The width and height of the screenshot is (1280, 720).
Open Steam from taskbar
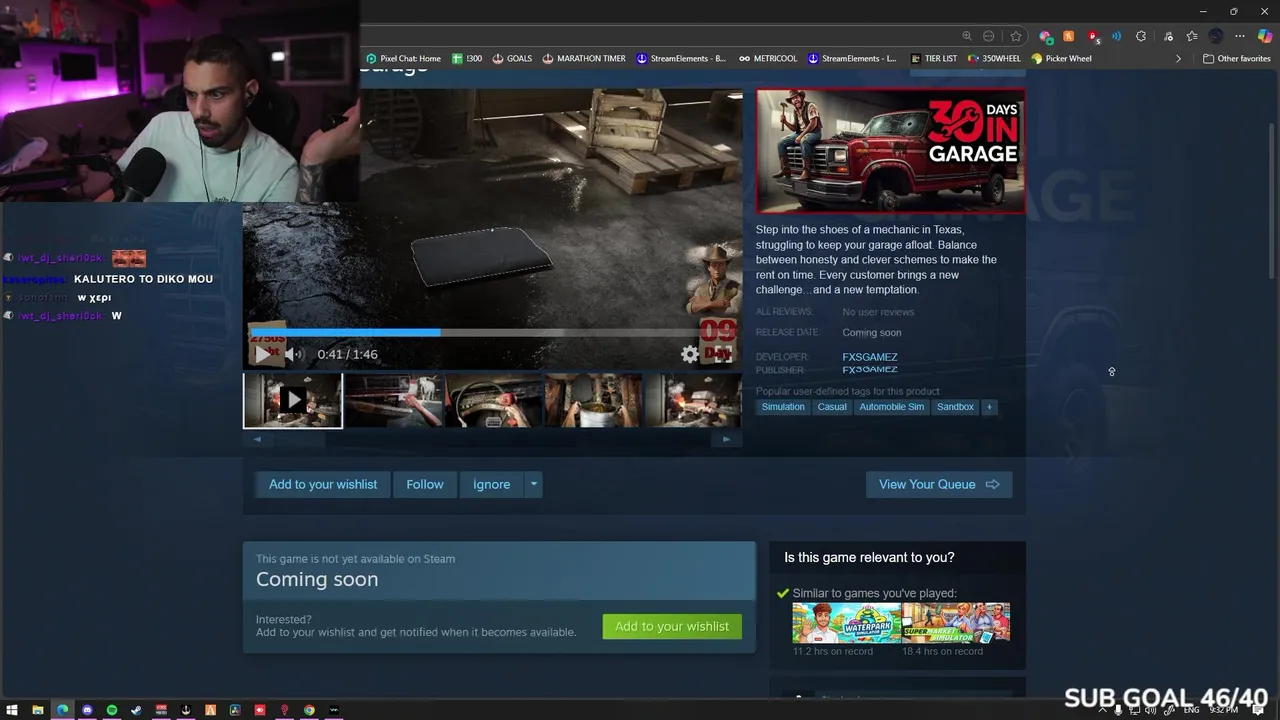tap(137, 710)
